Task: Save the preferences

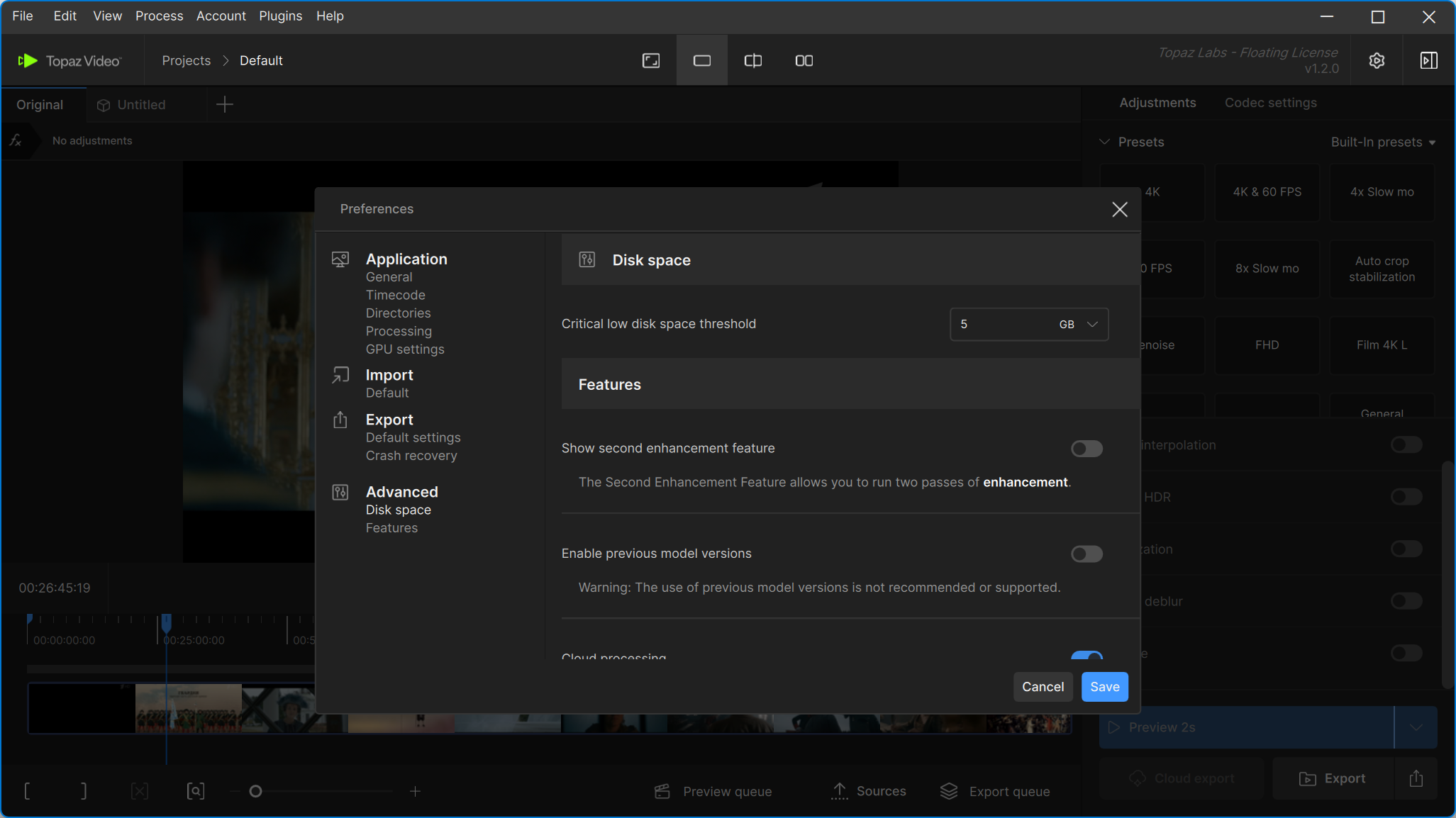Action: (1104, 687)
